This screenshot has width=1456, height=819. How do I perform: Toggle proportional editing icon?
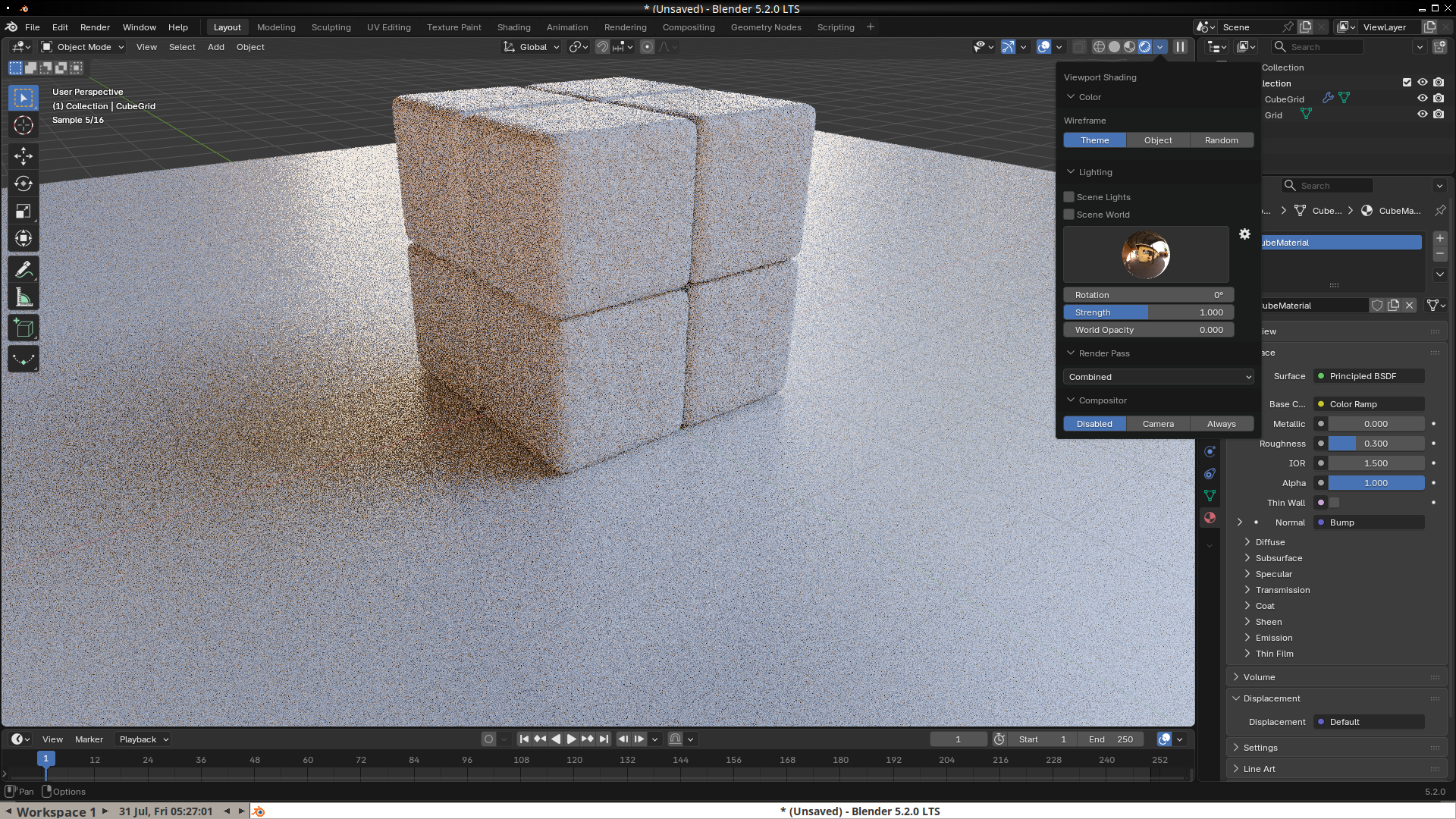(647, 47)
